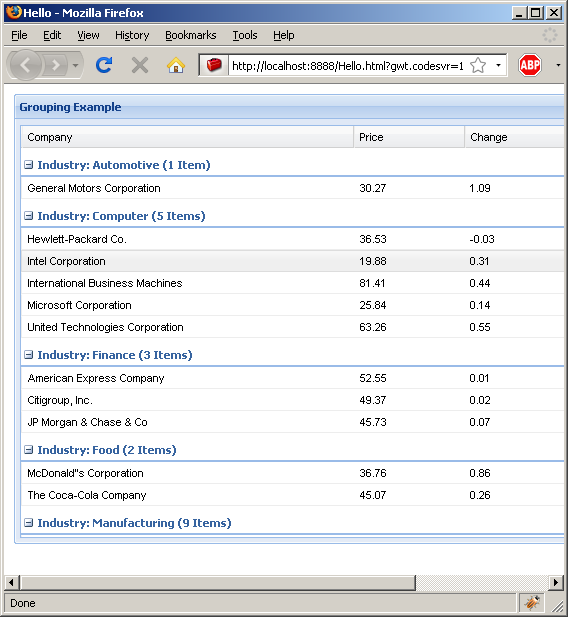The width and height of the screenshot is (568, 617).
Task: Click the price value 81.41
Action: point(372,283)
